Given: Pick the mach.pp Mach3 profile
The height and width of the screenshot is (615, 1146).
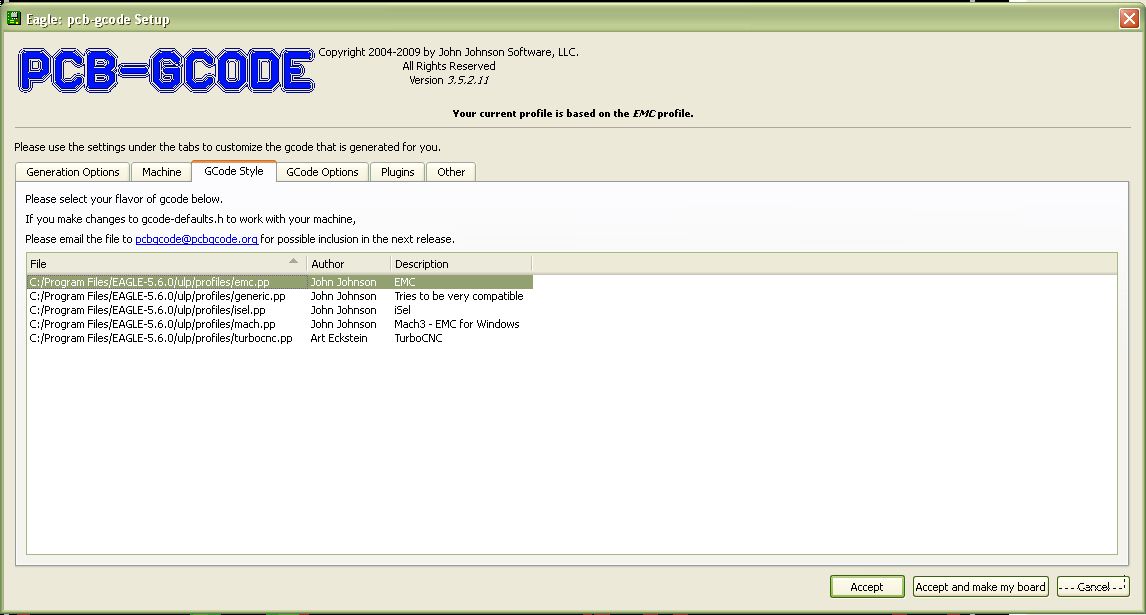Looking at the screenshot, I should click(152, 324).
